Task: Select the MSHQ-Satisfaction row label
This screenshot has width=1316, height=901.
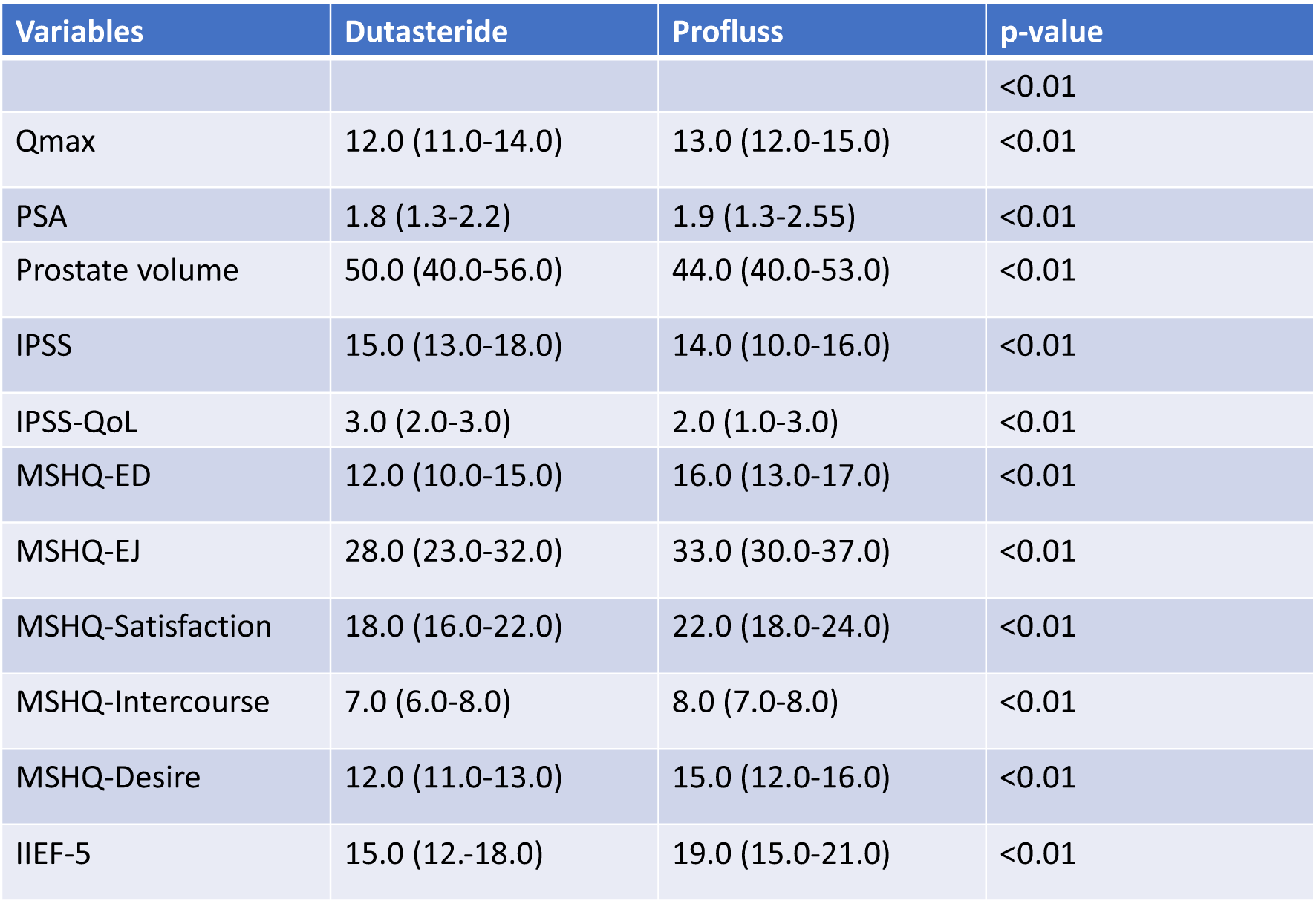Action: [143, 626]
